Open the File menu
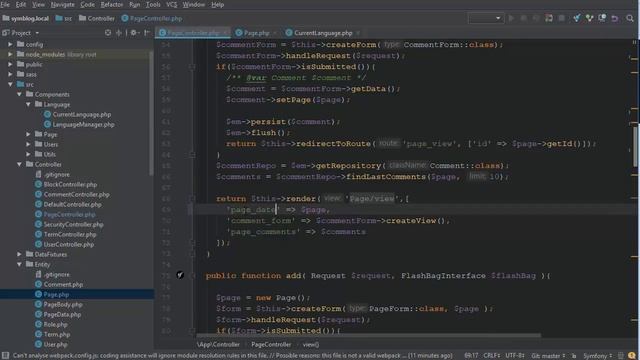 pyautogui.click(x=5, y=4)
